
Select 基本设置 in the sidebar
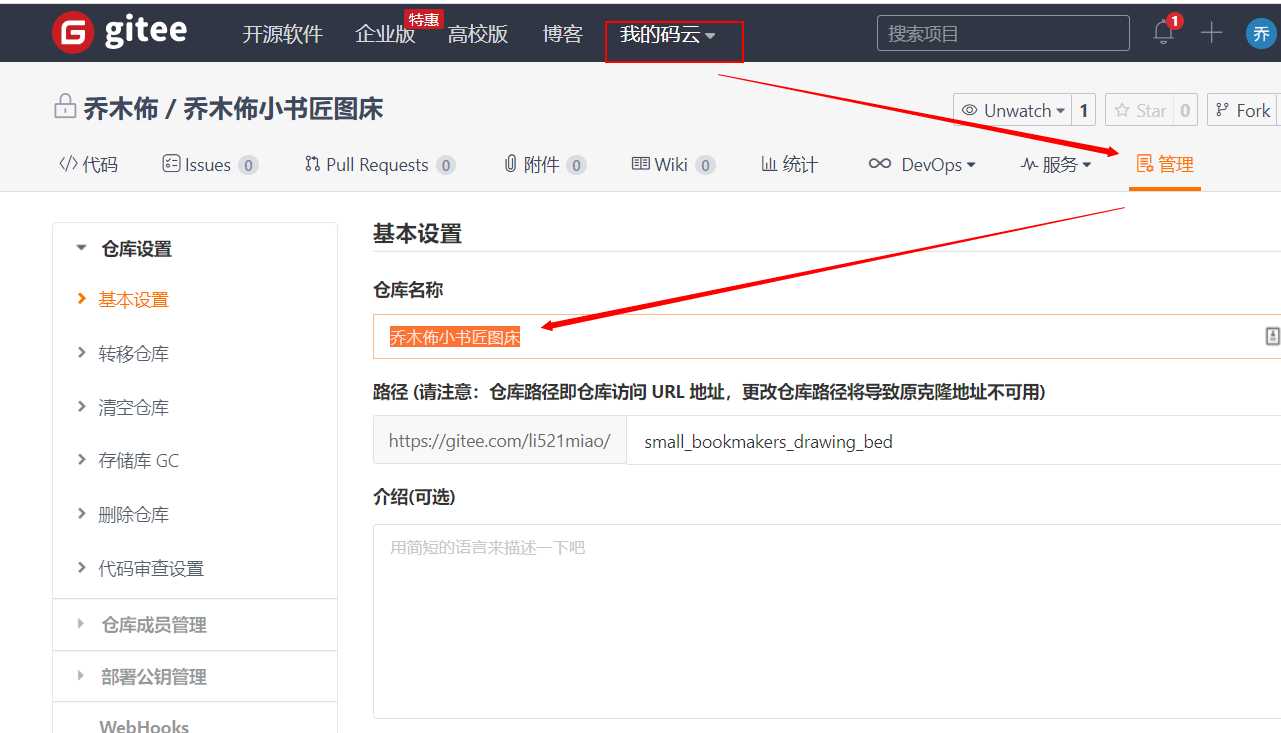tap(133, 300)
